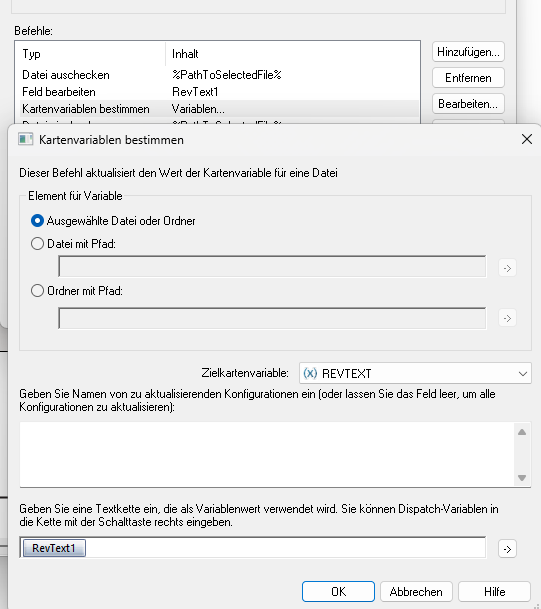The width and height of the screenshot is (541, 609).
Task: Click the RevText1 variable token
Action: click(x=54, y=548)
